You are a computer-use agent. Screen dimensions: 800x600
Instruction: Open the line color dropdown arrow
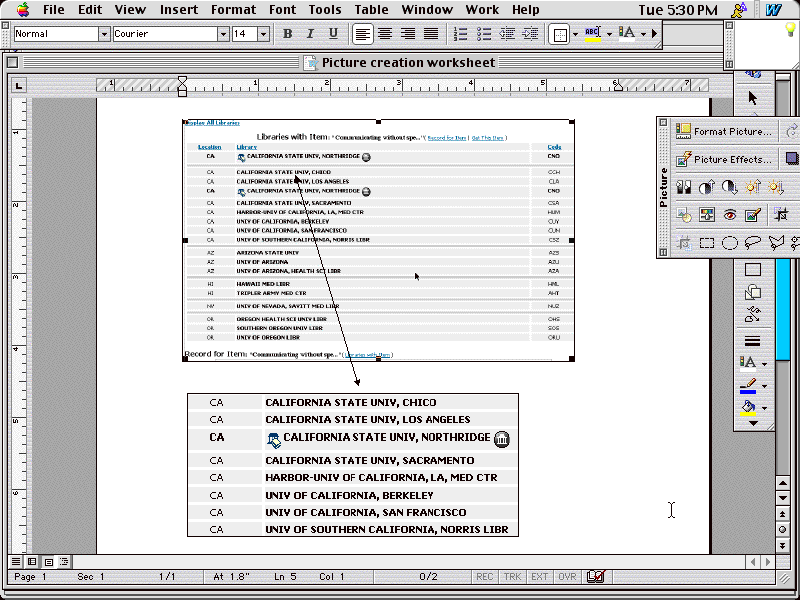pos(764,386)
